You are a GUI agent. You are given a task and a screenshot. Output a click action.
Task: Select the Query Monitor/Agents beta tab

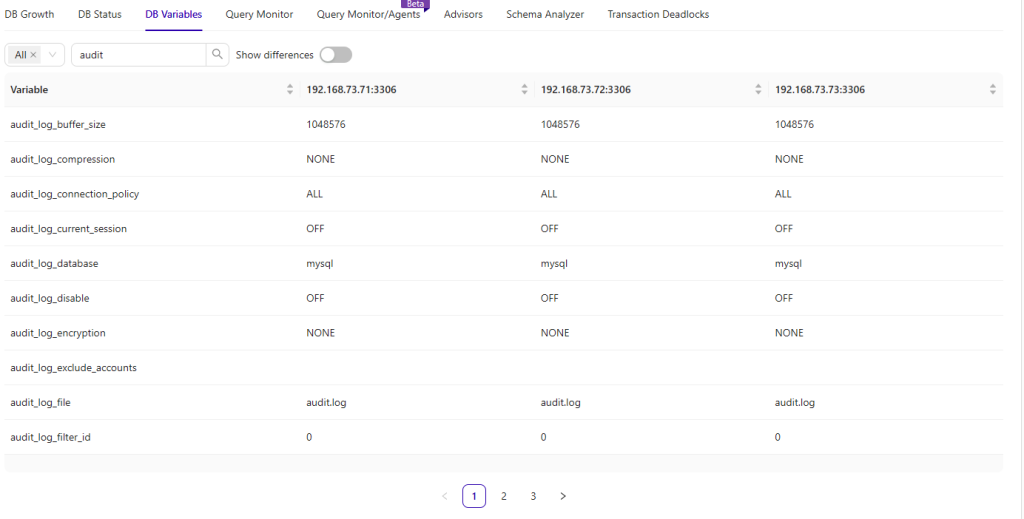[368, 15]
